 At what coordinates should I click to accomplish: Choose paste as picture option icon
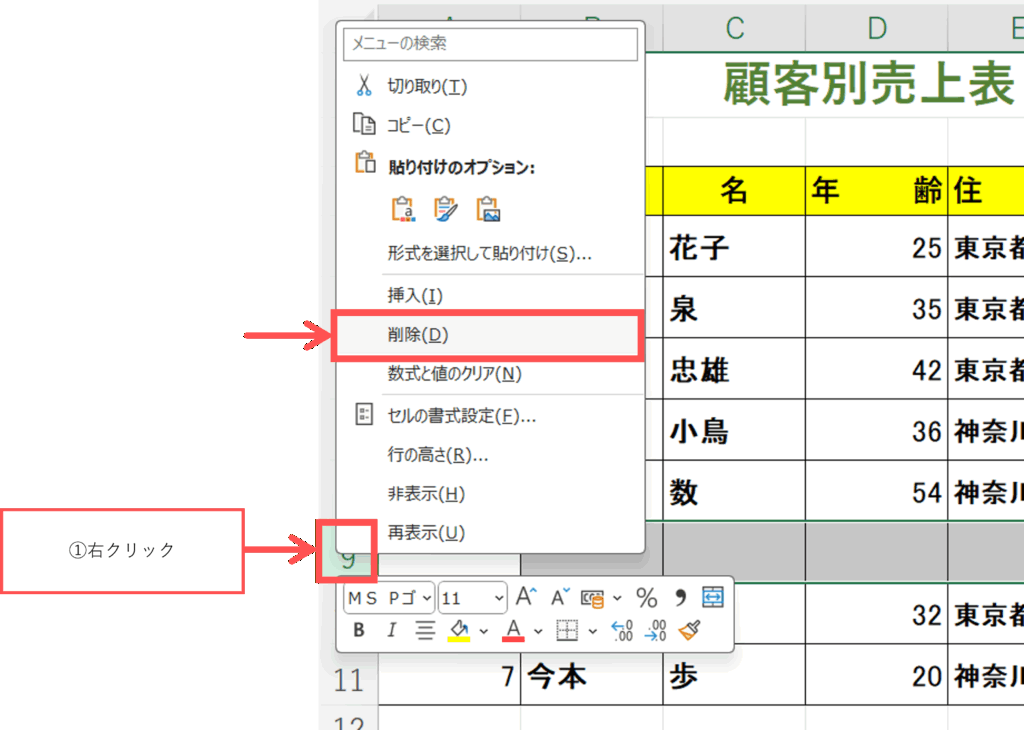coord(488,209)
